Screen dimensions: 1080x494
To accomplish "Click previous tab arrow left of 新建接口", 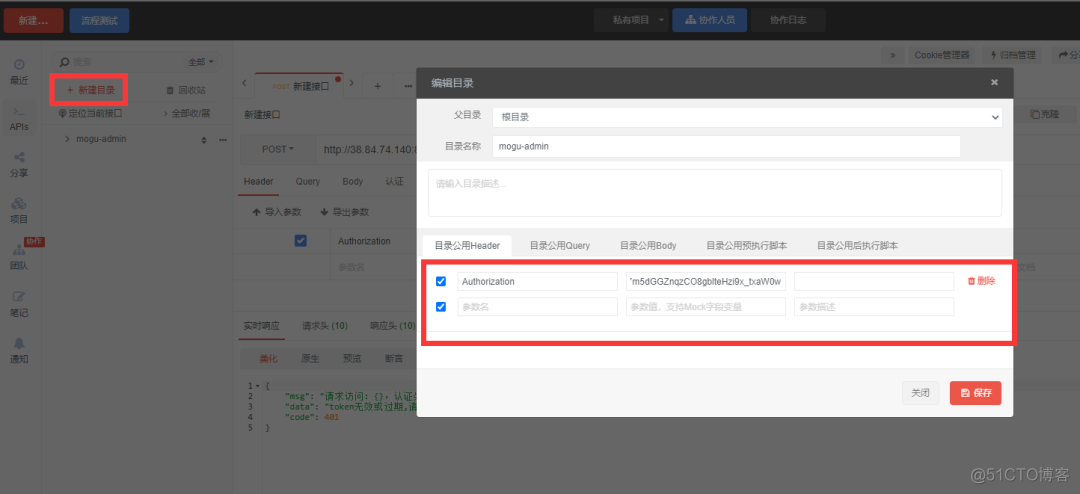I will (x=245, y=83).
